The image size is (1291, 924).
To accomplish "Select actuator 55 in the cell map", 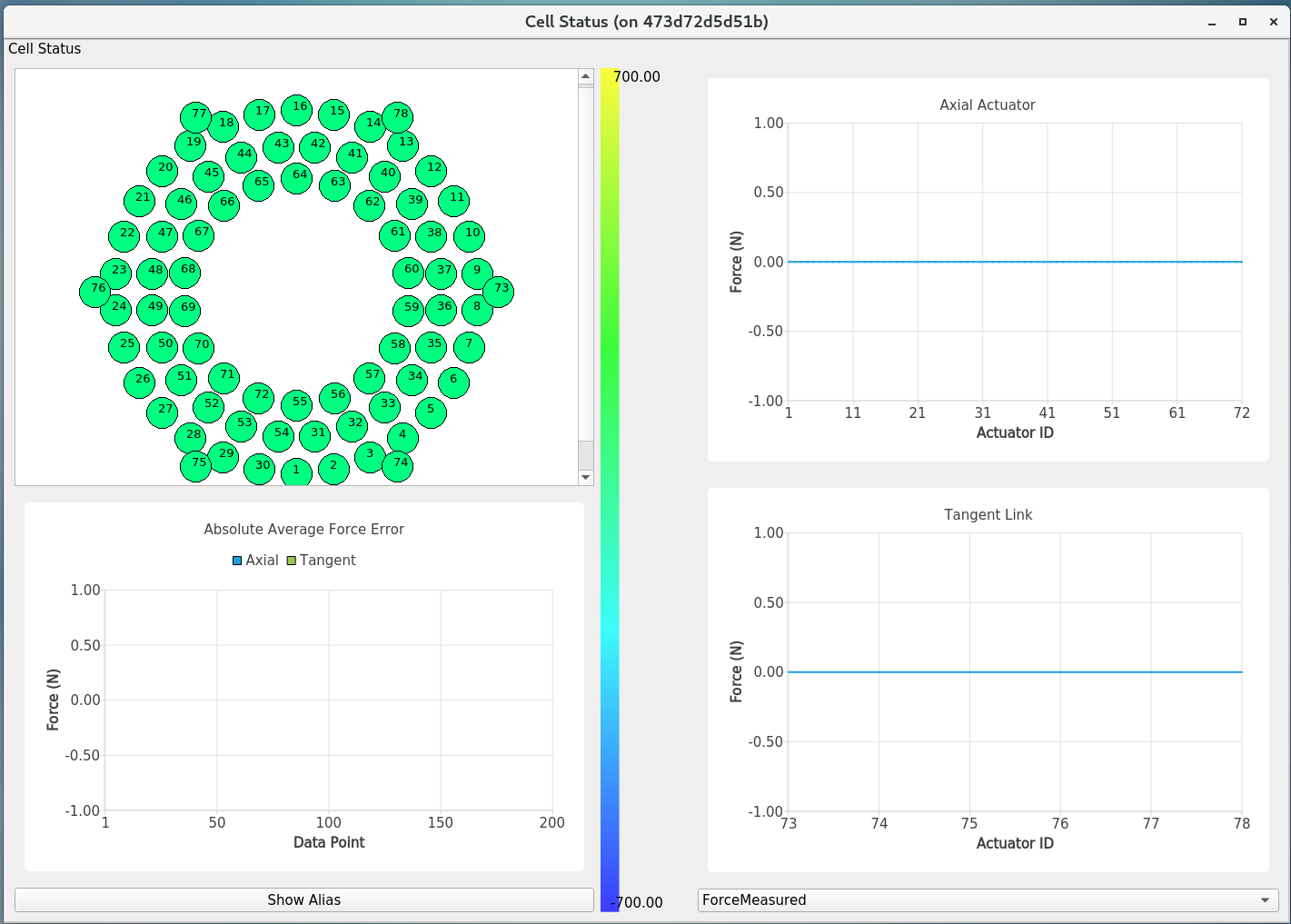I will 297,404.
